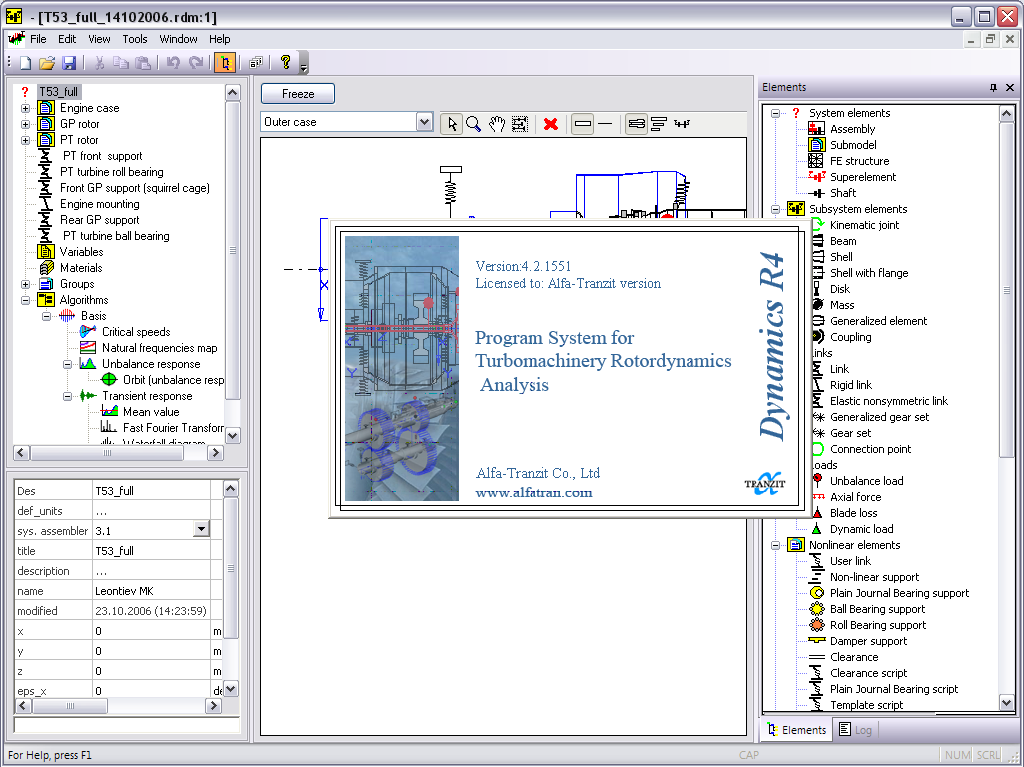
Task: Select Natural frequencies map in the tree
Action: 159,348
